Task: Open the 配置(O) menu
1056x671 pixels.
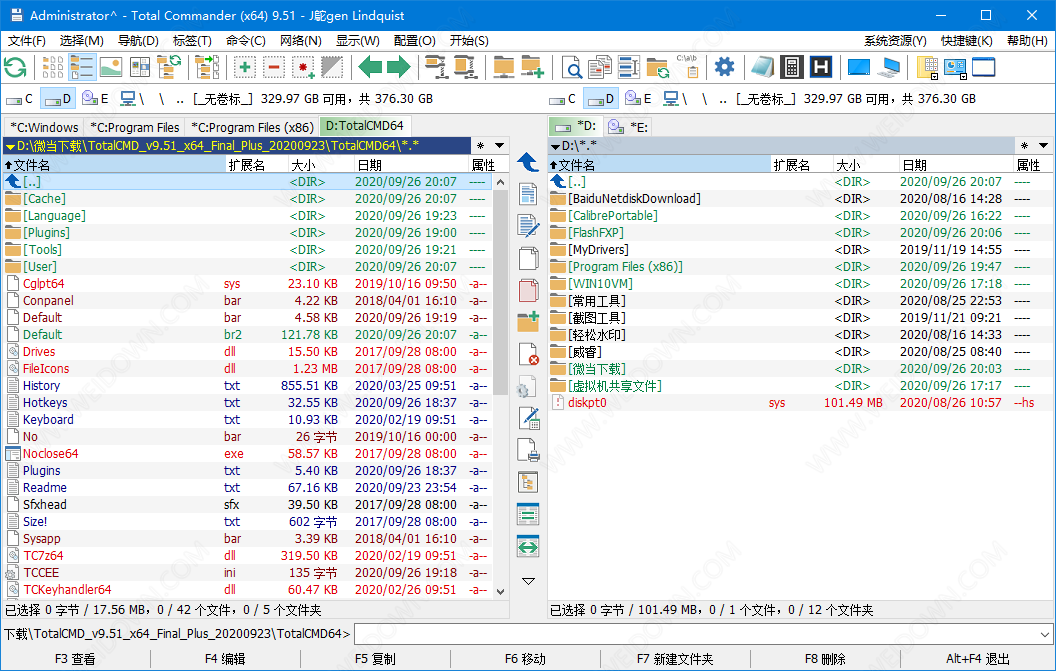Action: 415,41
